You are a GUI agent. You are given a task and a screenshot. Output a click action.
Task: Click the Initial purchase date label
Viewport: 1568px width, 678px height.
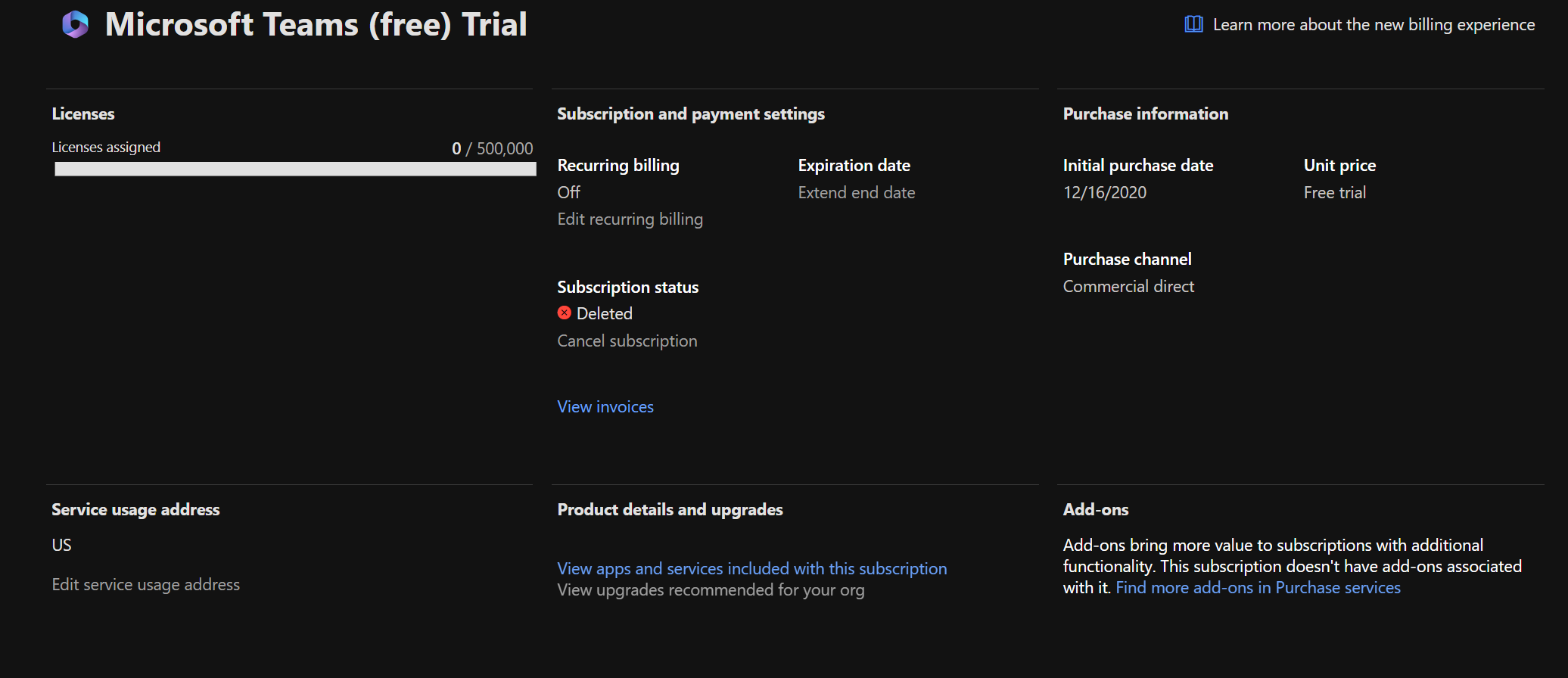[x=1138, y=165]
